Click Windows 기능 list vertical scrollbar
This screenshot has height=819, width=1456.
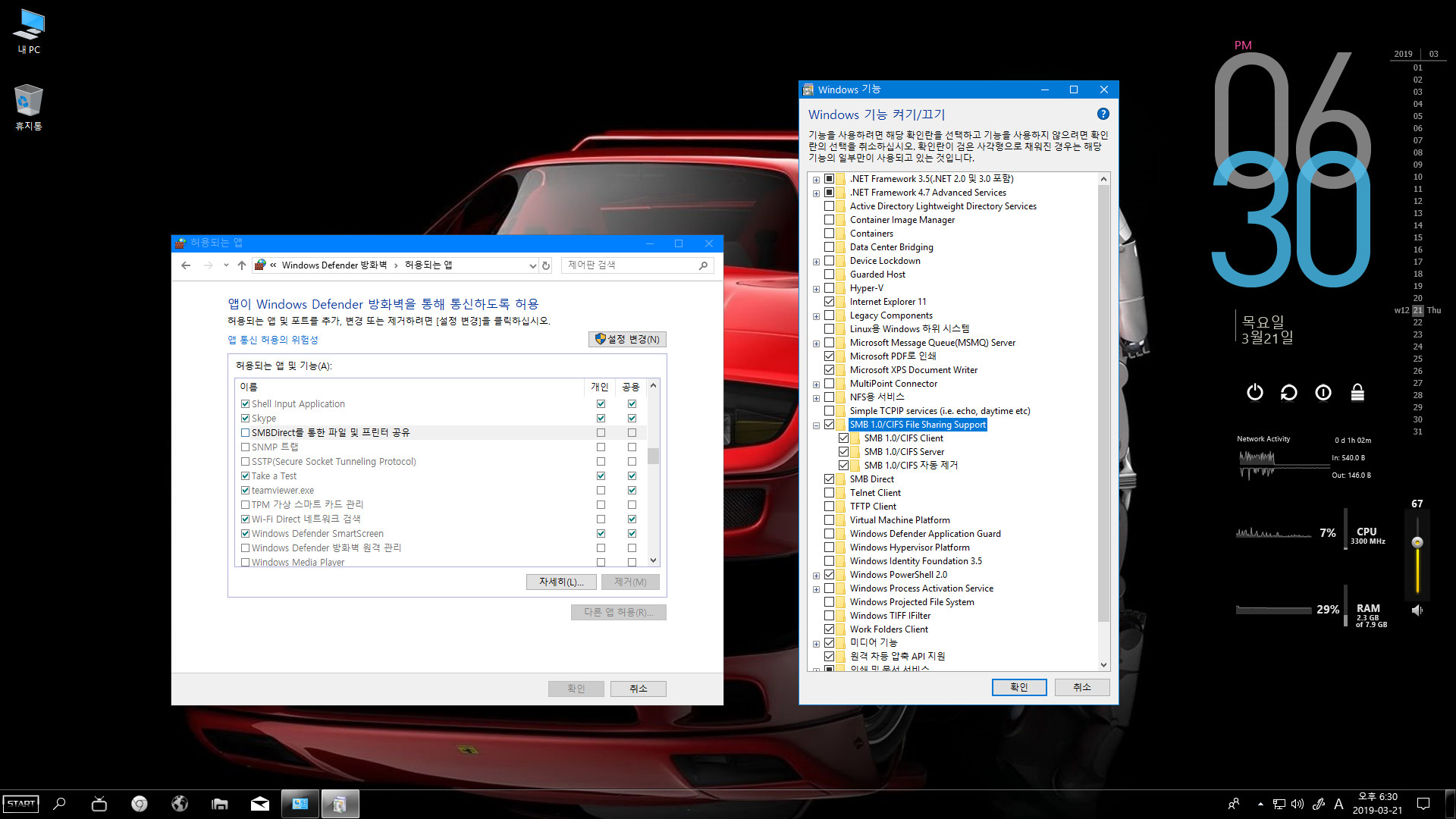pyautogui.click(x=1103, y=402)
